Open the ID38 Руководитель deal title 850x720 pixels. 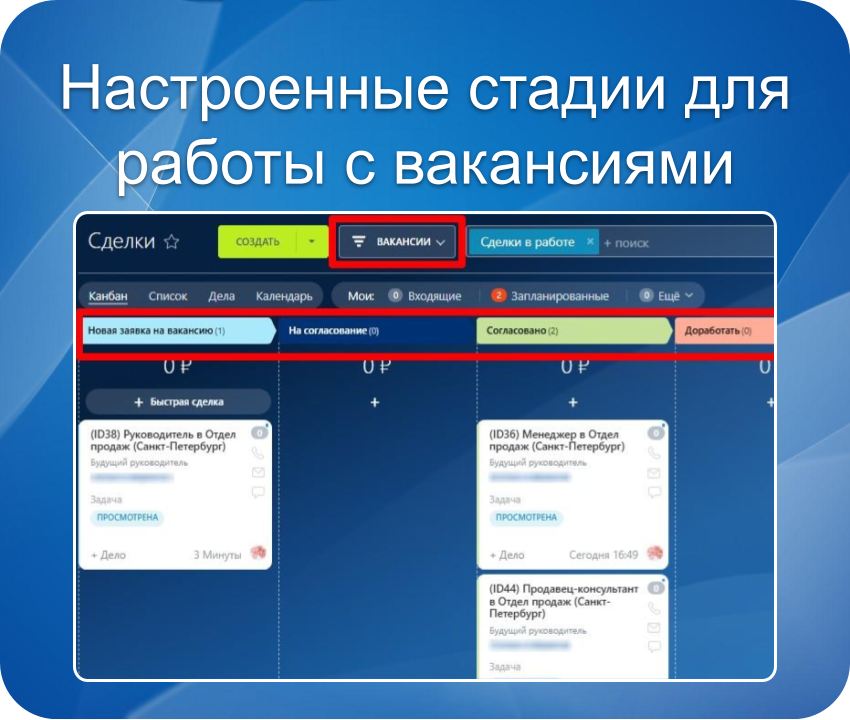coord(163,440)
